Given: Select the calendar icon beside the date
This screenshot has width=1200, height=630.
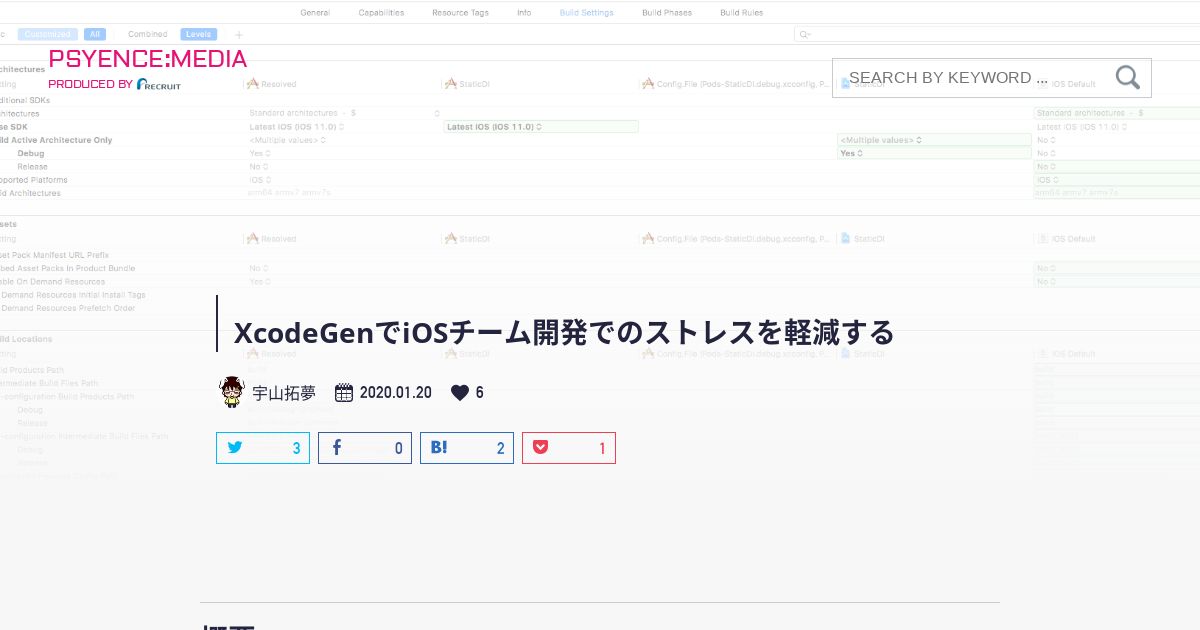Looking at the screenshot, I should [343, 392].
